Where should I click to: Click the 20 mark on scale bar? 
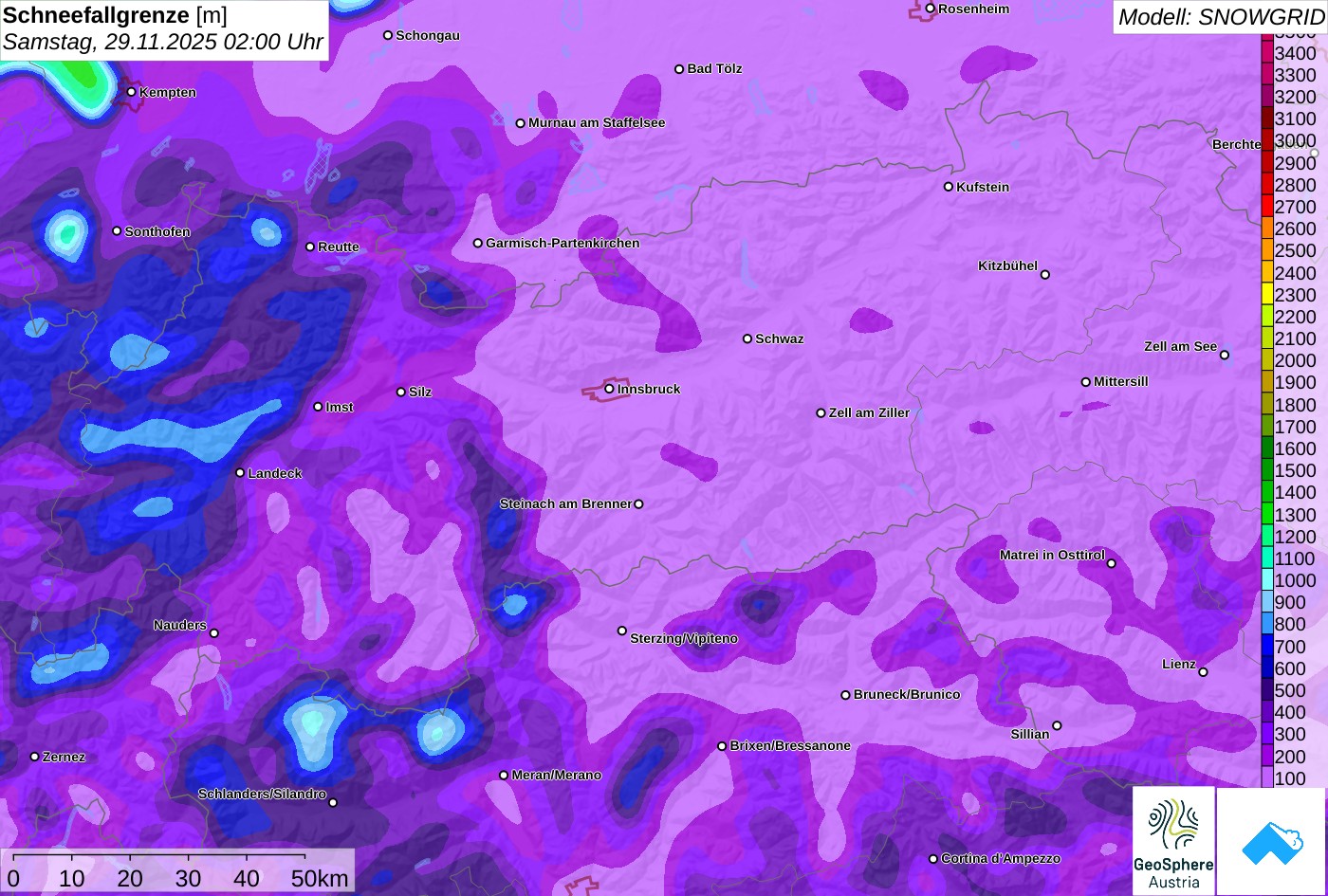pyautogui.click(x=130, y=879)
